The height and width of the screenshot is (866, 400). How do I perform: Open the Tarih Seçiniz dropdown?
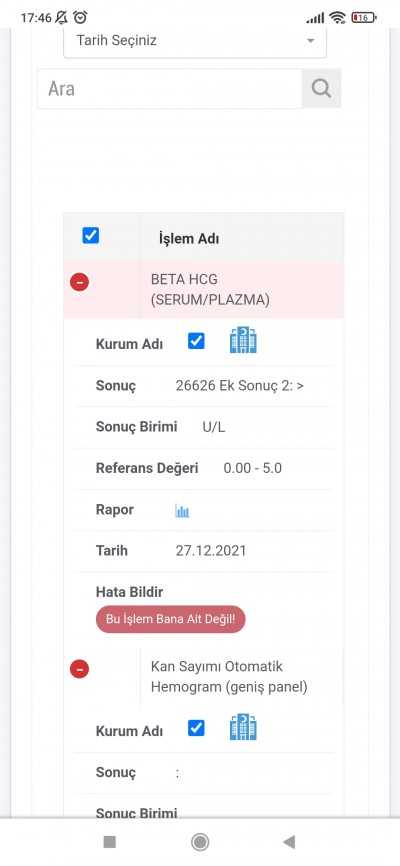pyautogui.click(x=195, y=41)
